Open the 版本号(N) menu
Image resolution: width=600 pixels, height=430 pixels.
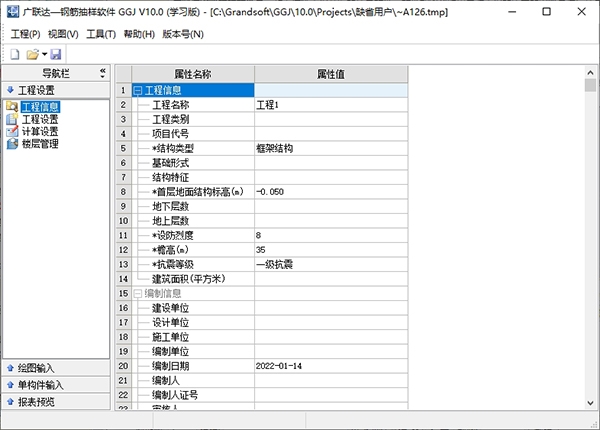[x=183, y=34]
